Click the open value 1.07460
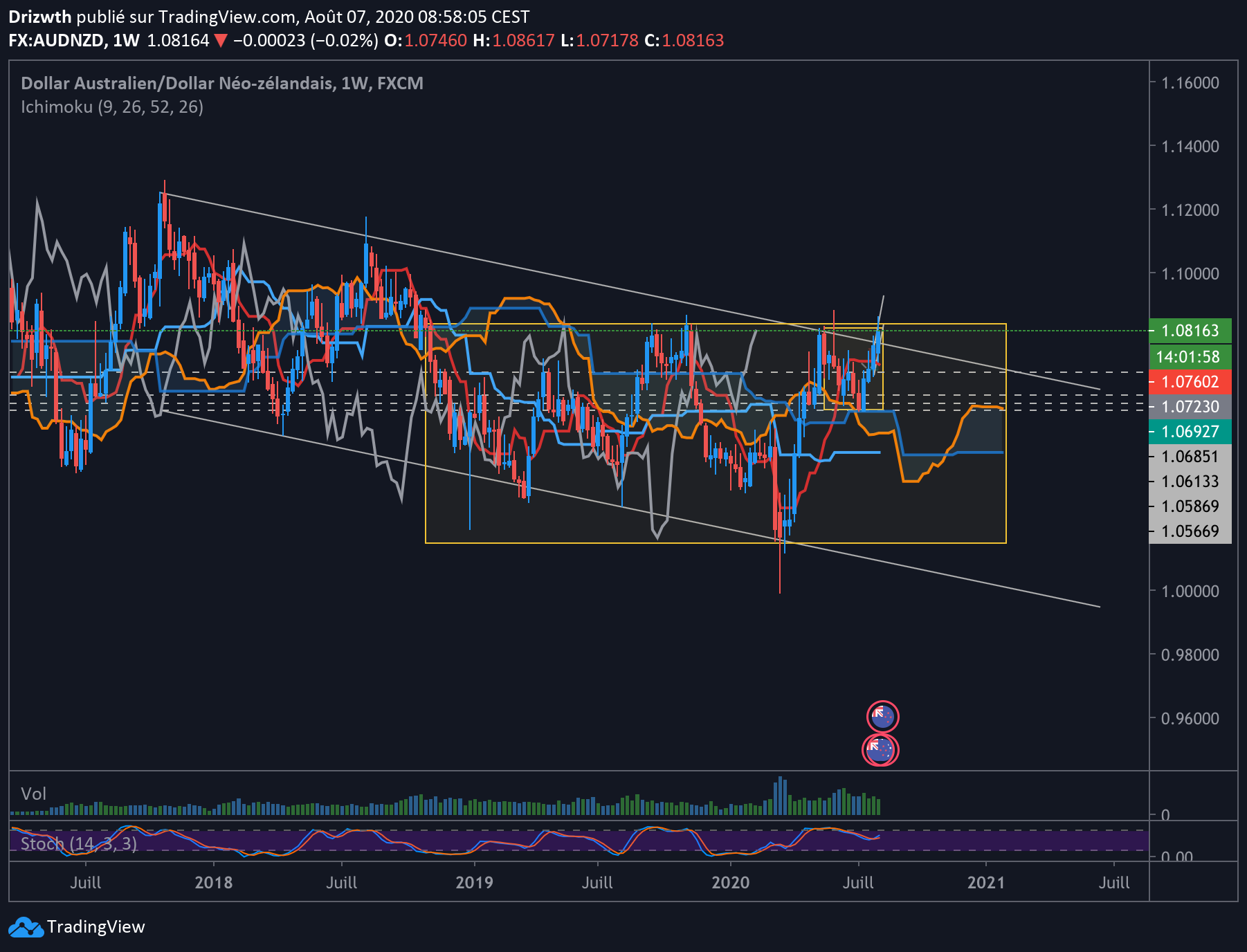 coord(435,41)
